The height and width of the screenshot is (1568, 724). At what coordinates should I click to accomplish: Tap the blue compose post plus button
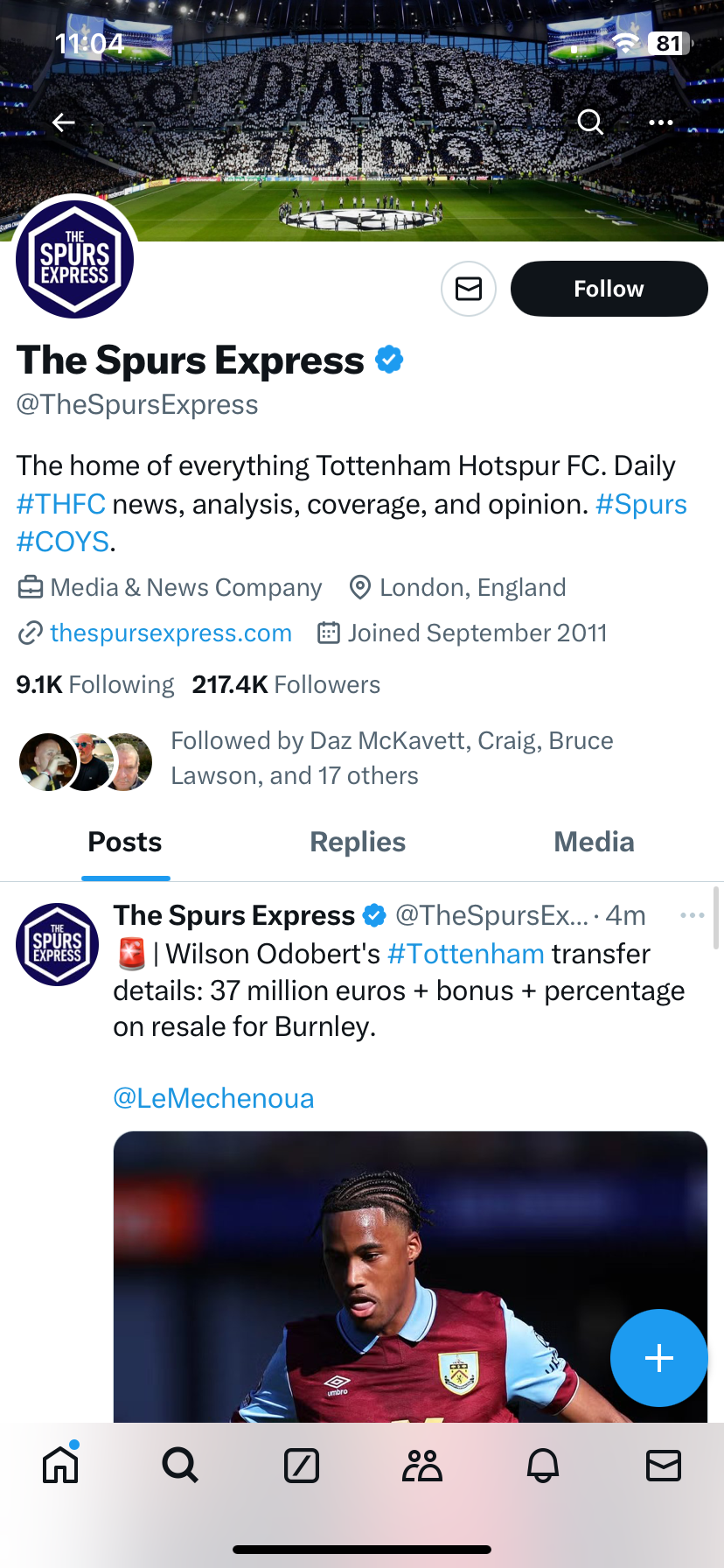click(x=658, y=1357)
